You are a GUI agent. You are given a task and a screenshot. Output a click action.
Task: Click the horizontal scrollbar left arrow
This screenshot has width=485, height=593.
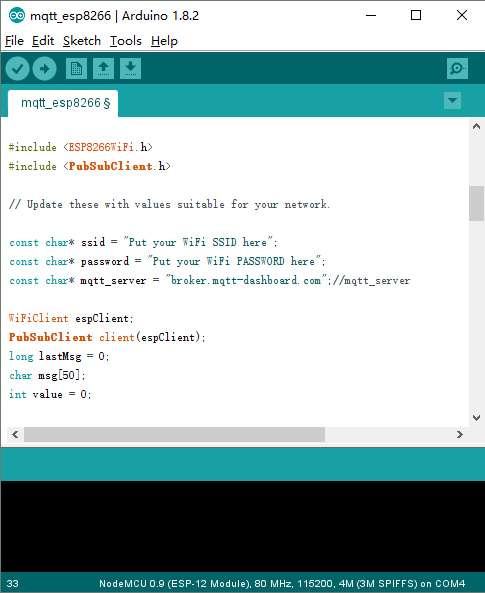[15, 435]
